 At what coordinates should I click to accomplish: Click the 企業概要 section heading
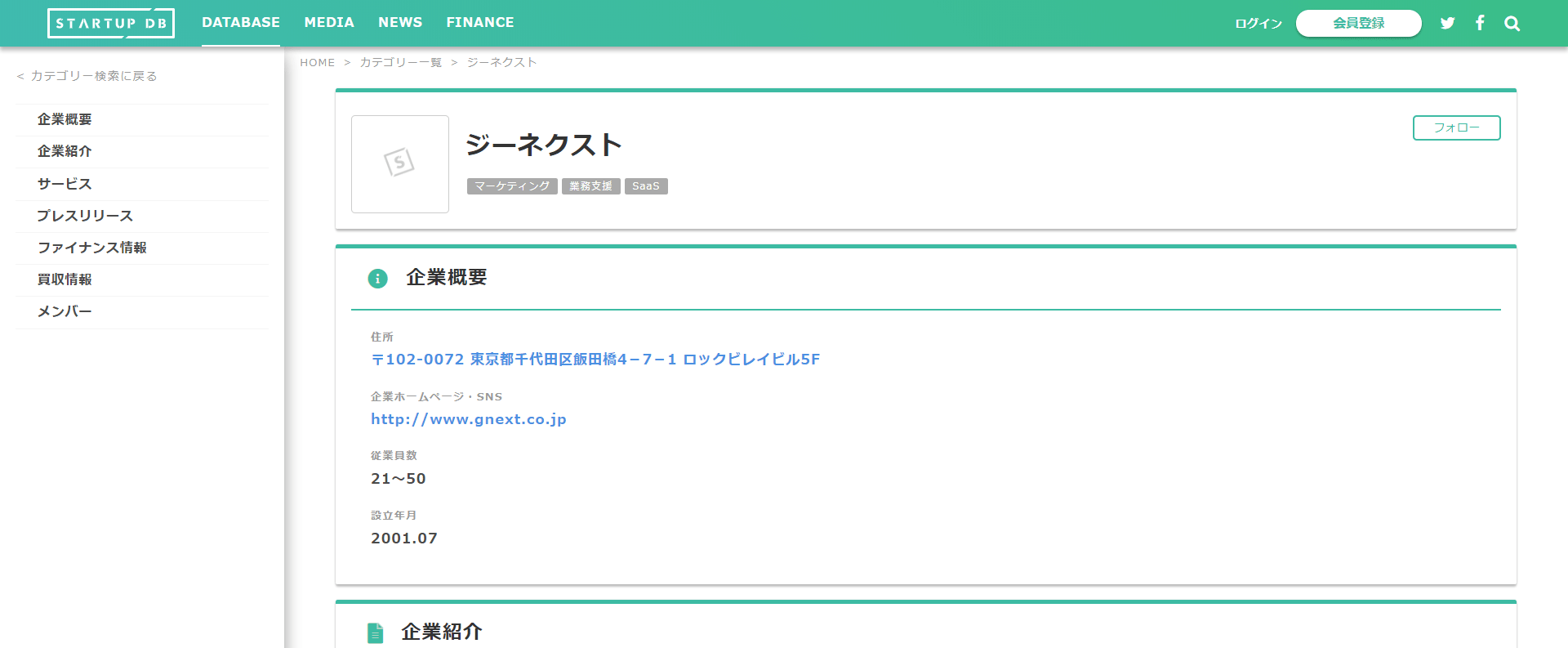447,278
